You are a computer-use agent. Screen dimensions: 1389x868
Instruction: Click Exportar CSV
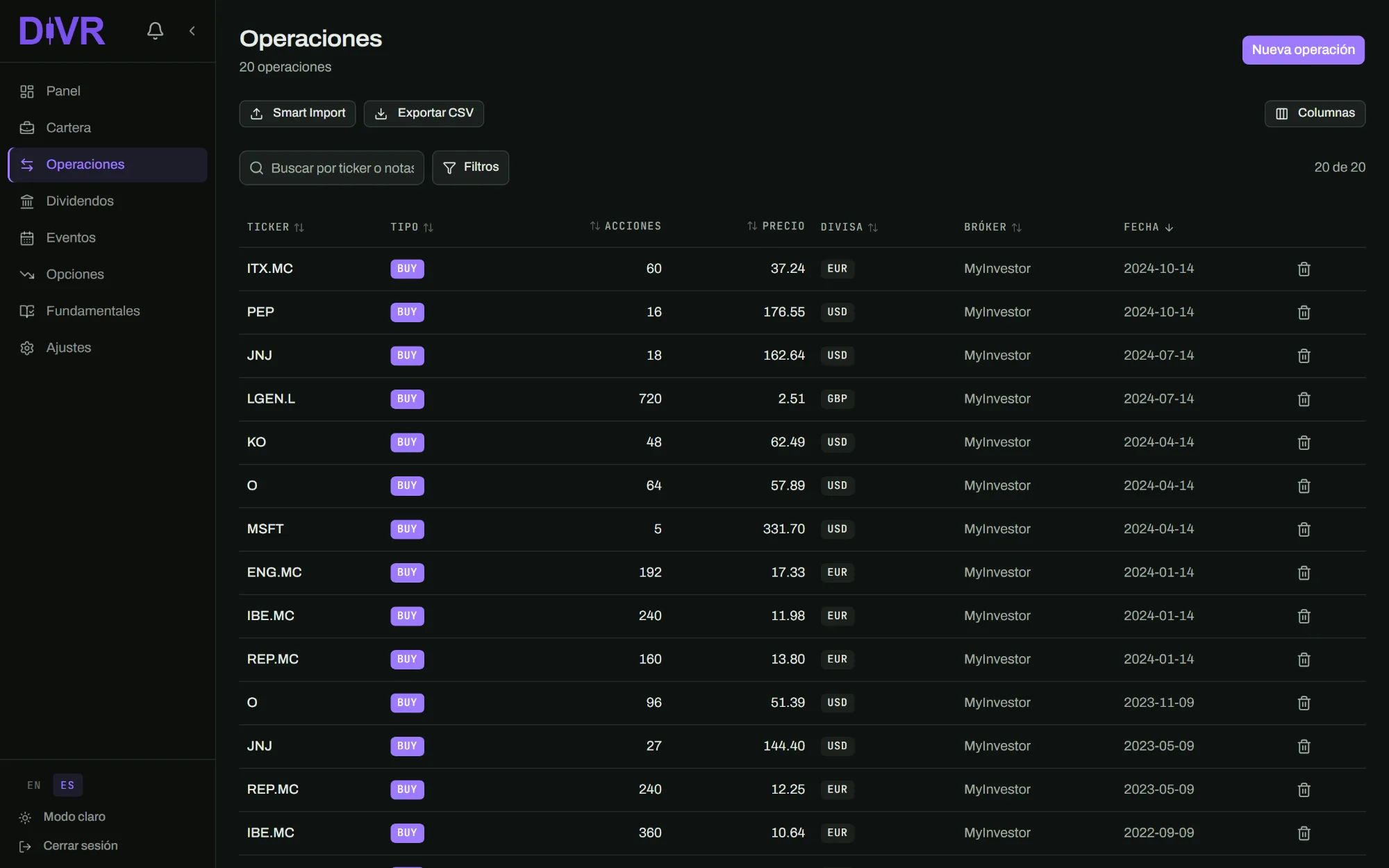point(424,113)
